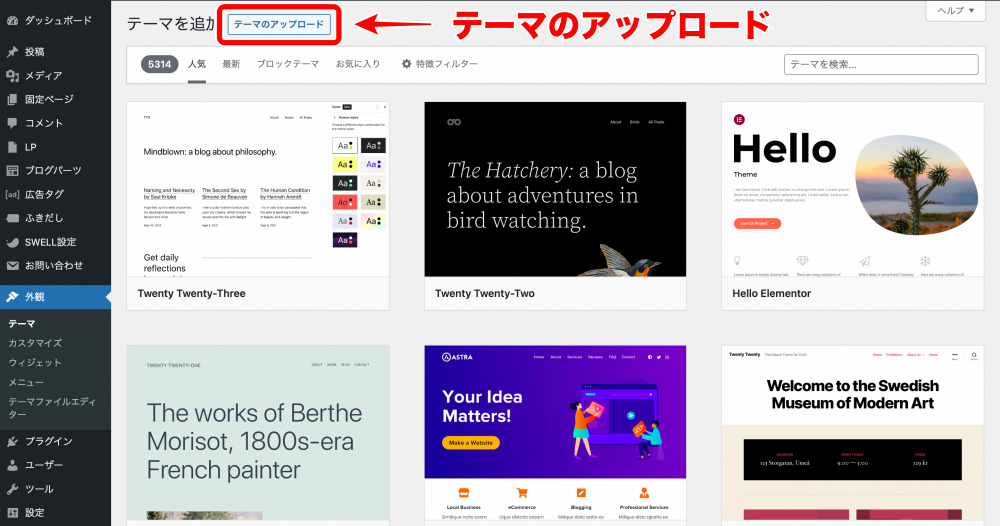Click the 5314 theme count badge
Image resolution: width=1000 pixels, height=526 pixels.
point(159,64)
